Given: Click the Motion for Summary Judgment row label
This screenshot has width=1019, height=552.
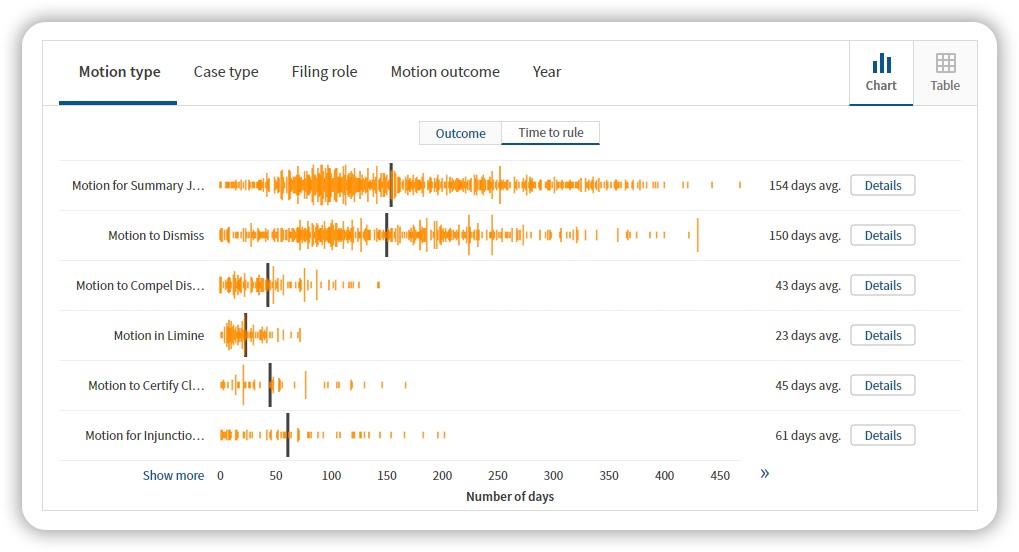Looking at the screenshot, I should 138,185.
